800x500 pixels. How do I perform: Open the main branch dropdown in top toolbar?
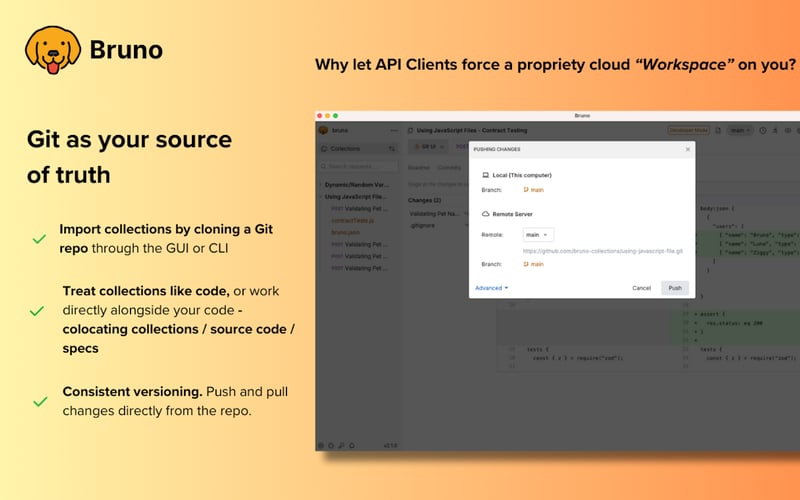740,131
